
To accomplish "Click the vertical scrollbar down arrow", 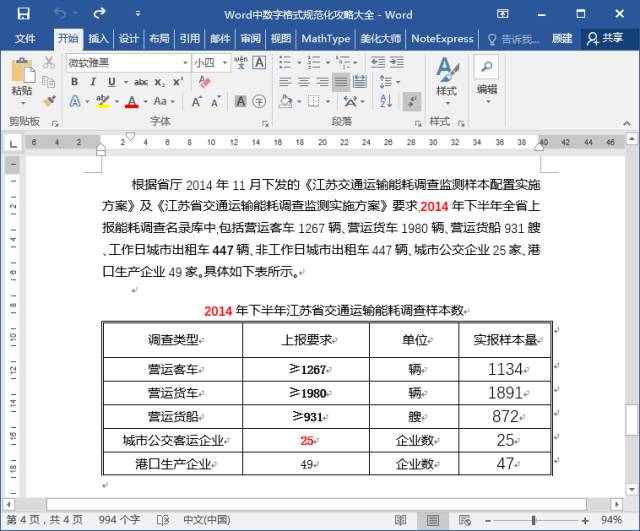I will (x=632, y=489).
